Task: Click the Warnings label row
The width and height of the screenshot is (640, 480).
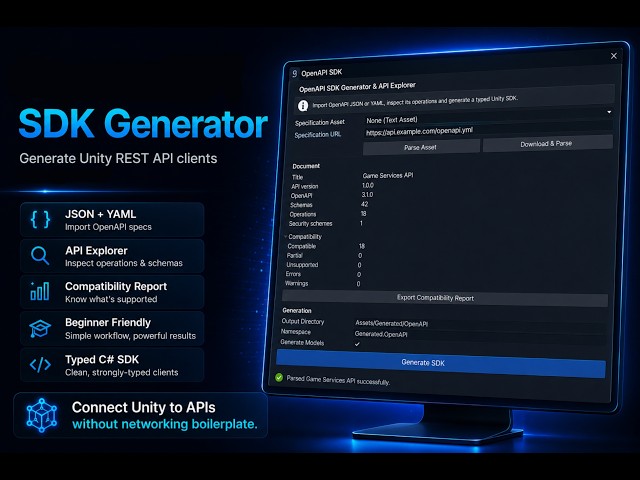Action: (296, 283)
